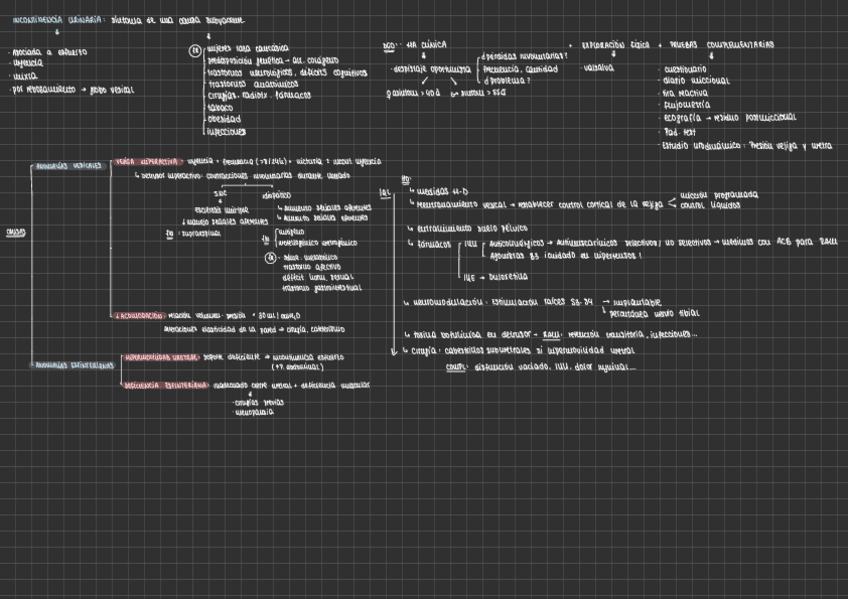The width and height of the screenshot is (848, 599).
Task: Click the 'Cuestionario' item in tests list
Action: [685, 68]
